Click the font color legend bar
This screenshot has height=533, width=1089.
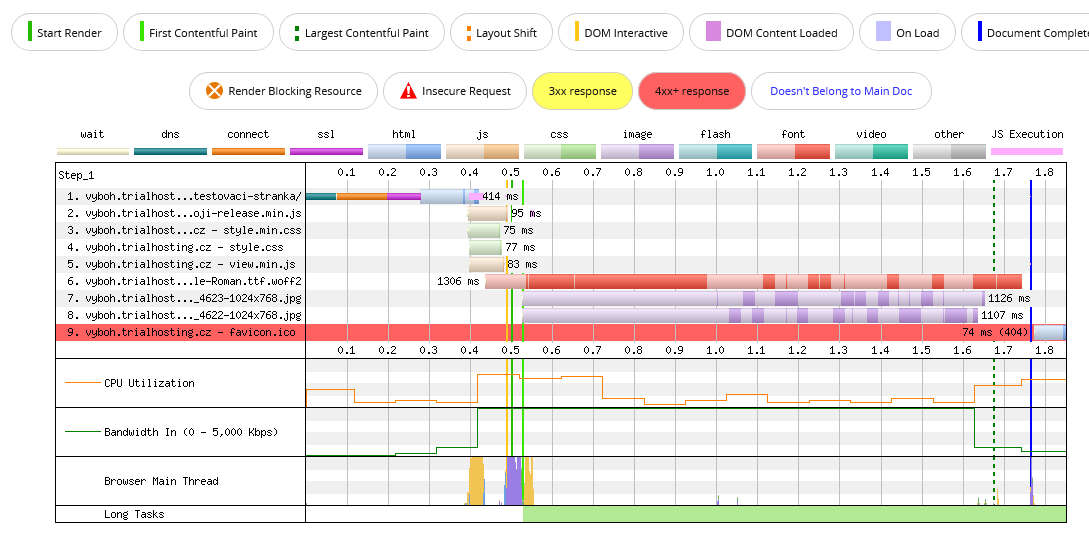tap(793, 151)
